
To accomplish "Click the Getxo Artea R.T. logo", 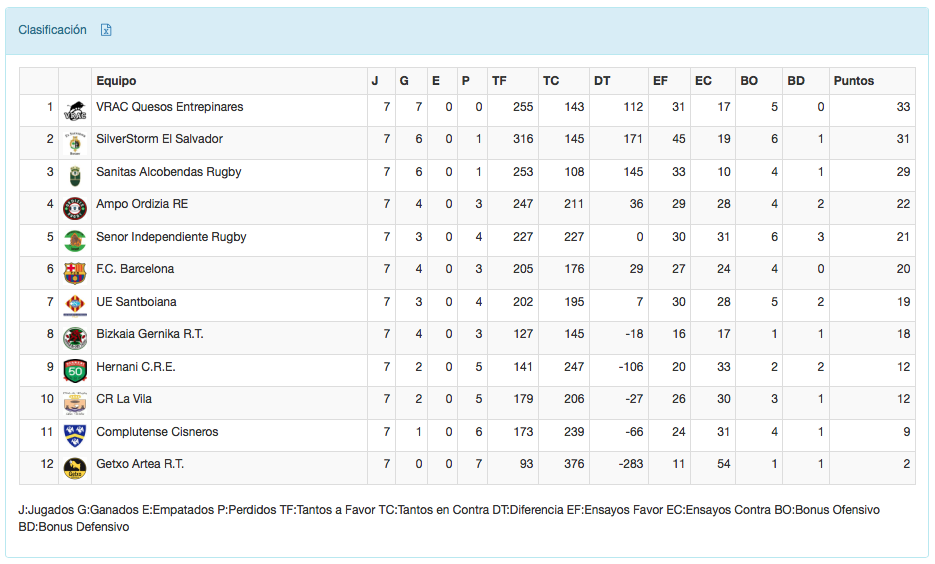I will tap(75, 467).
